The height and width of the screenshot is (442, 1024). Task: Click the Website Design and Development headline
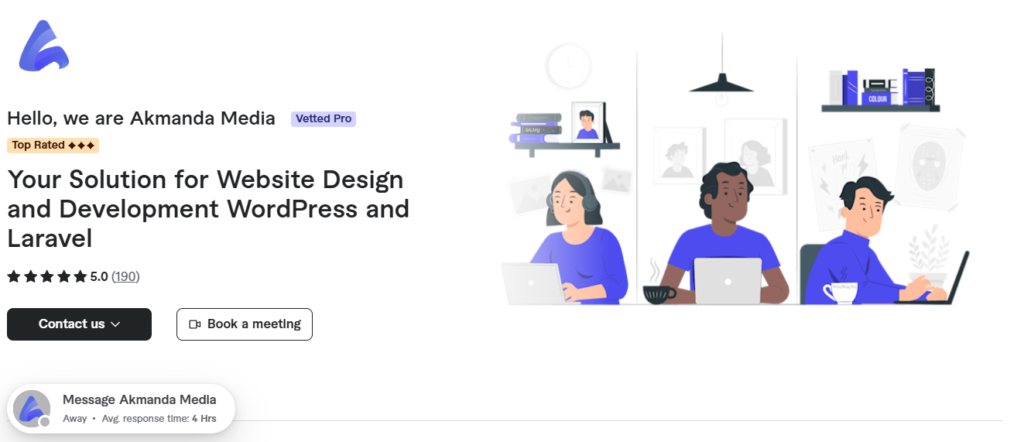(208, 209)
